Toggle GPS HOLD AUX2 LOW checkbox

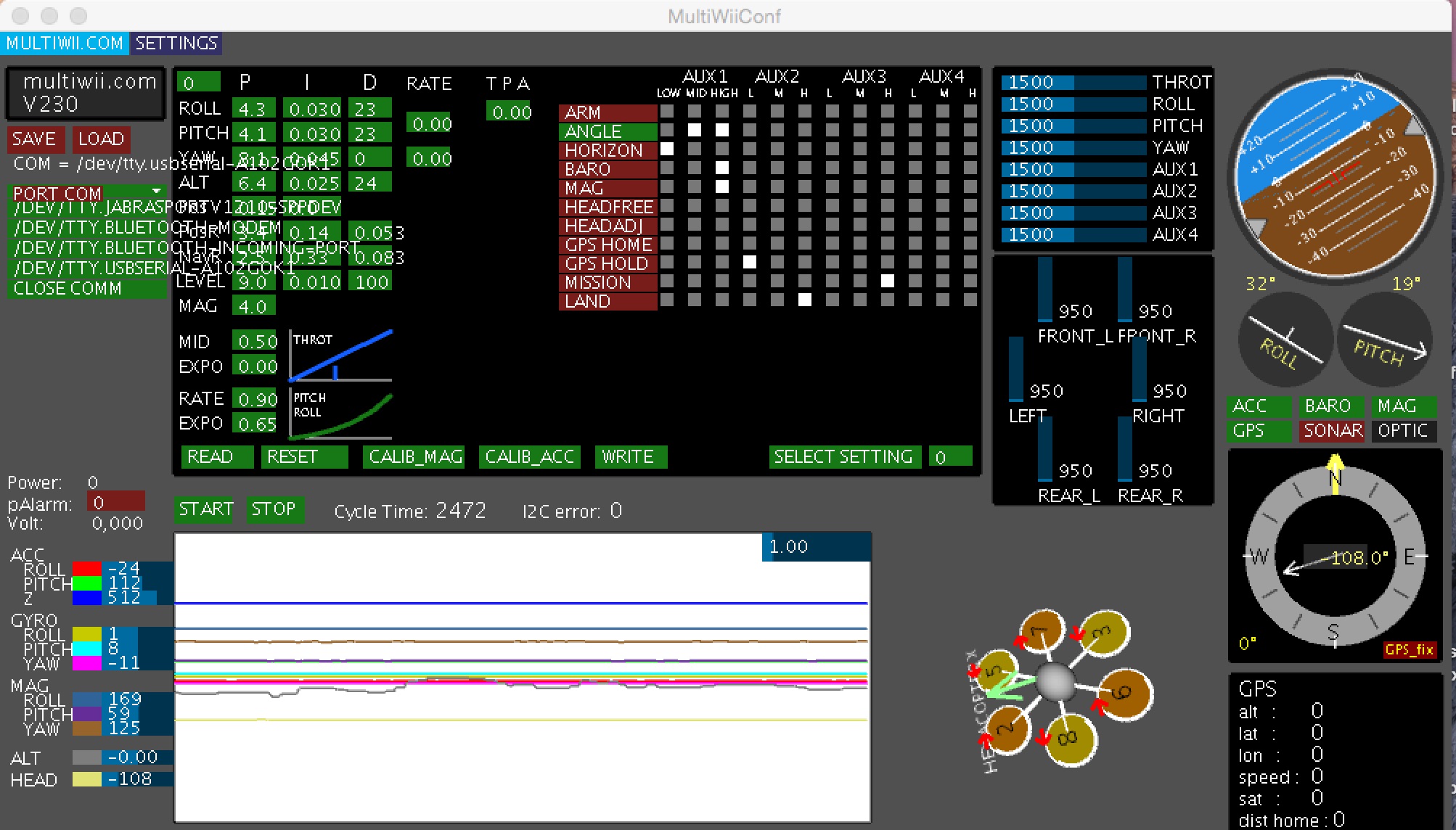(750, 262)
